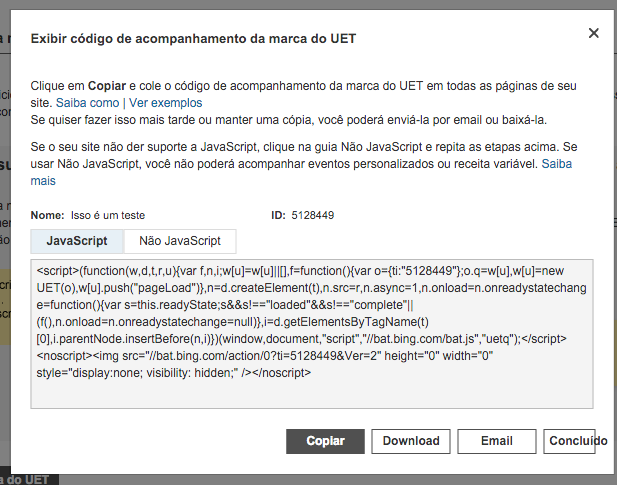This screenshot has height=485, width=617.
Task: Switch to the JavaScript tab
Action: tap(77, 241)
